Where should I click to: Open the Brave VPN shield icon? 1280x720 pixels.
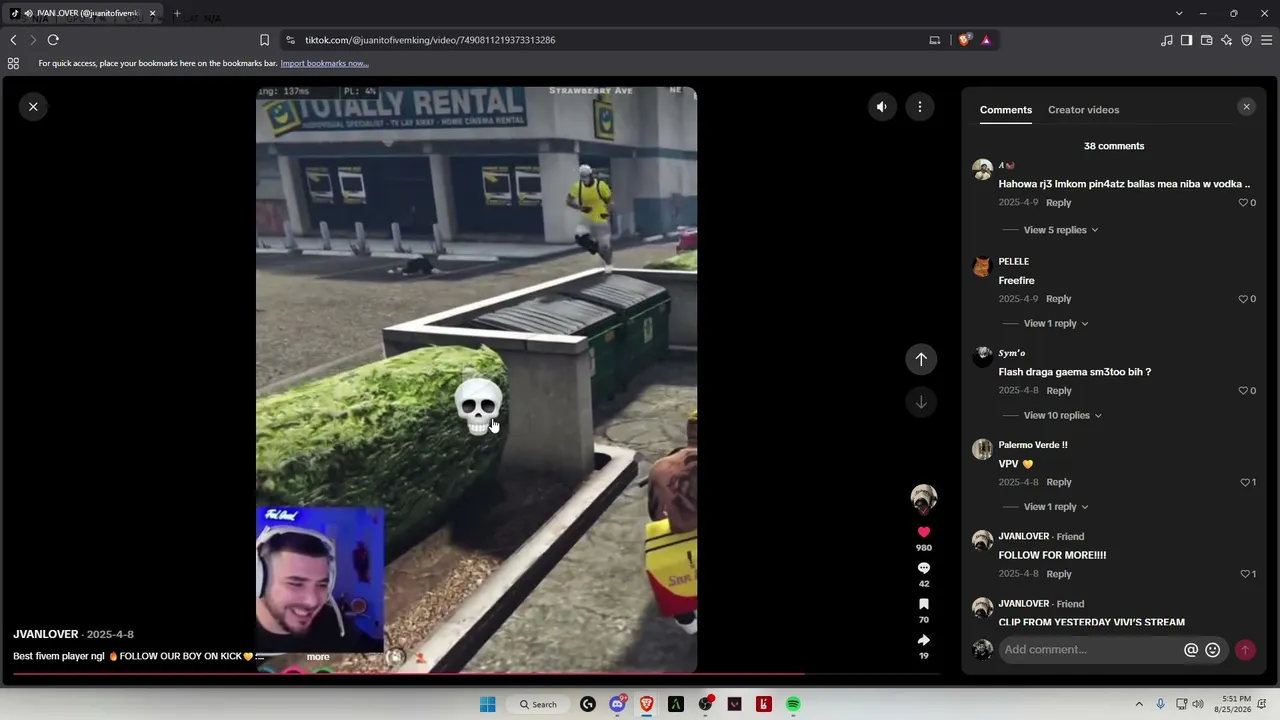click(x=1246, y=40)
